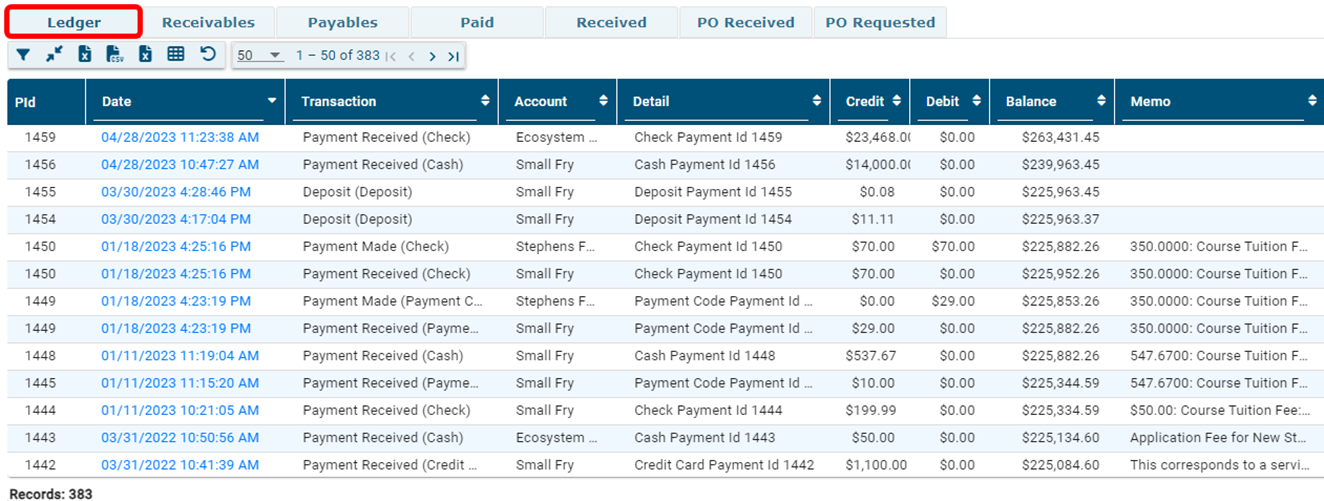Switch to the Receivables tab
The image size is (1324, 501).
[208, 22]
